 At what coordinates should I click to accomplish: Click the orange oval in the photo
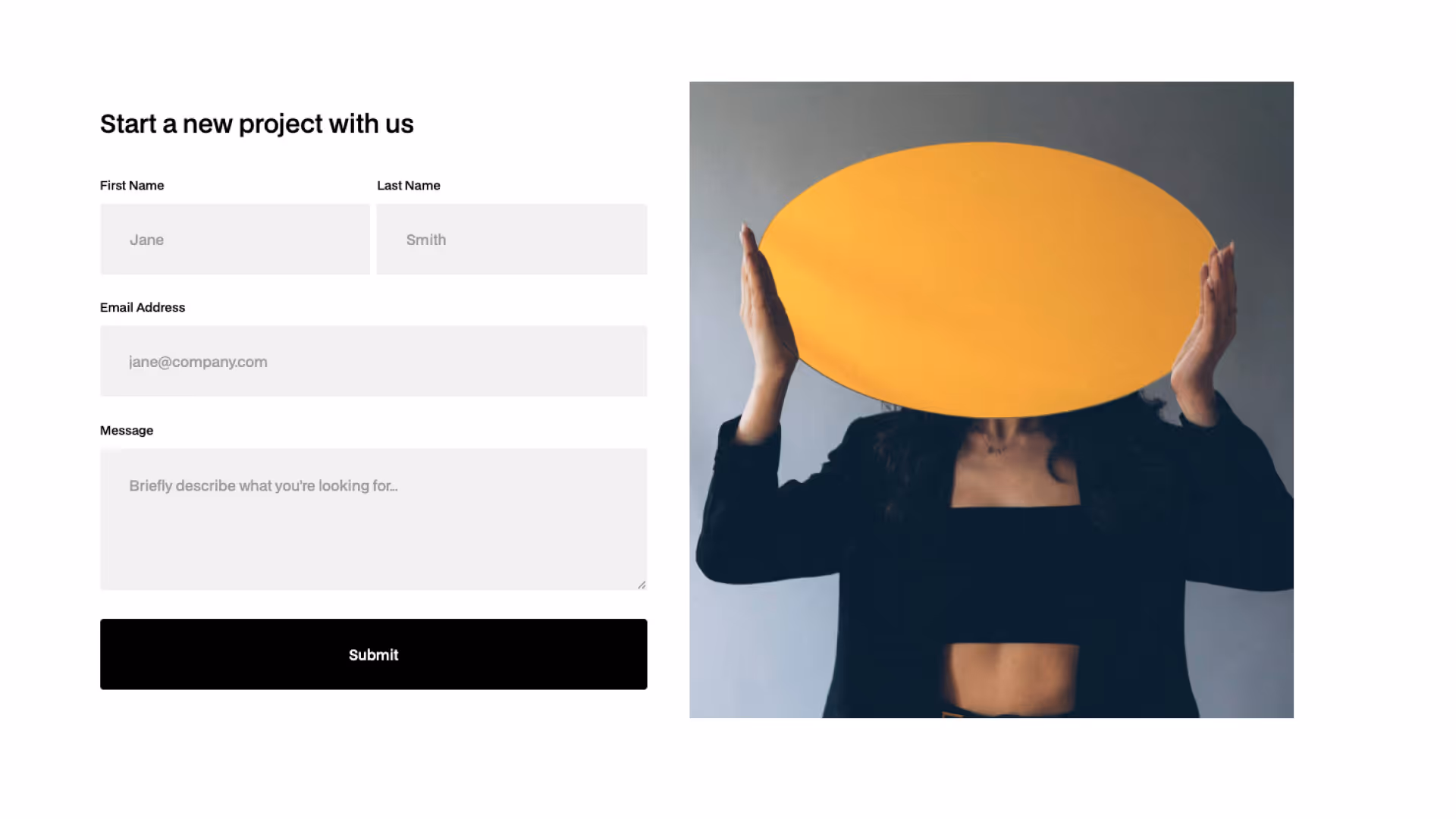pos(986,279)
